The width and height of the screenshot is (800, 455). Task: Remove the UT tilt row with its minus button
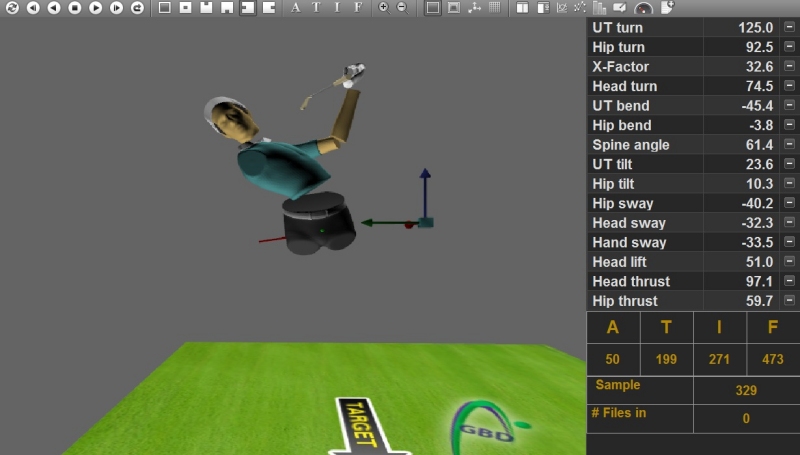pos(789,164)
